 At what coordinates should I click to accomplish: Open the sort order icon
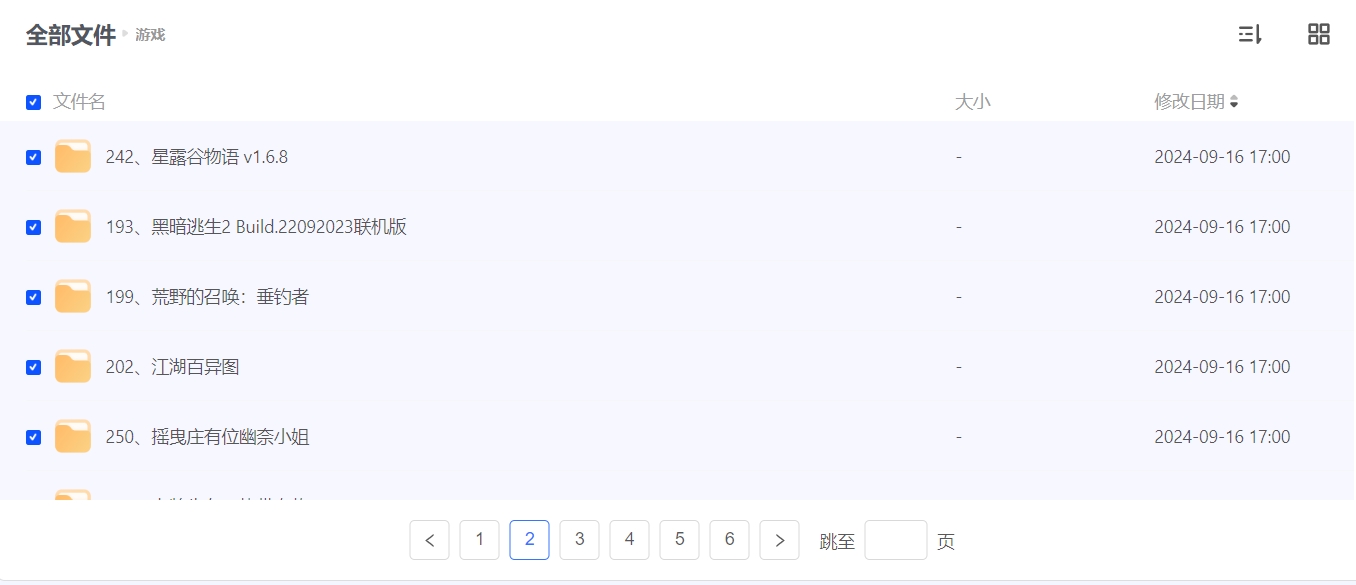[1250, 35]
